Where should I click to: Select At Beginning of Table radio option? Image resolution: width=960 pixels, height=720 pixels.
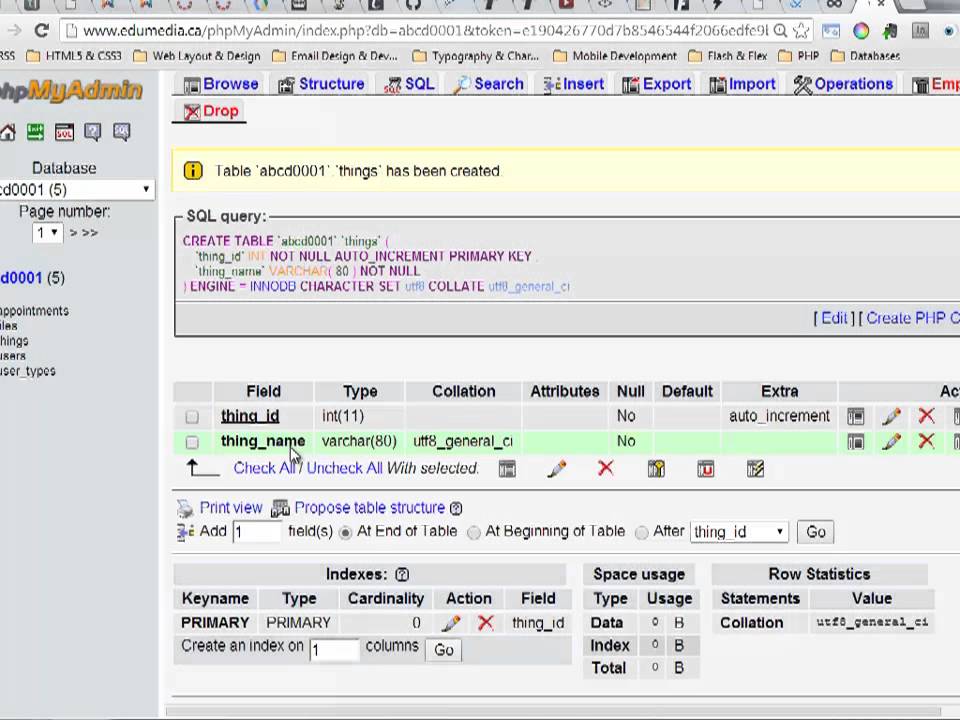(x=473, y=533)
